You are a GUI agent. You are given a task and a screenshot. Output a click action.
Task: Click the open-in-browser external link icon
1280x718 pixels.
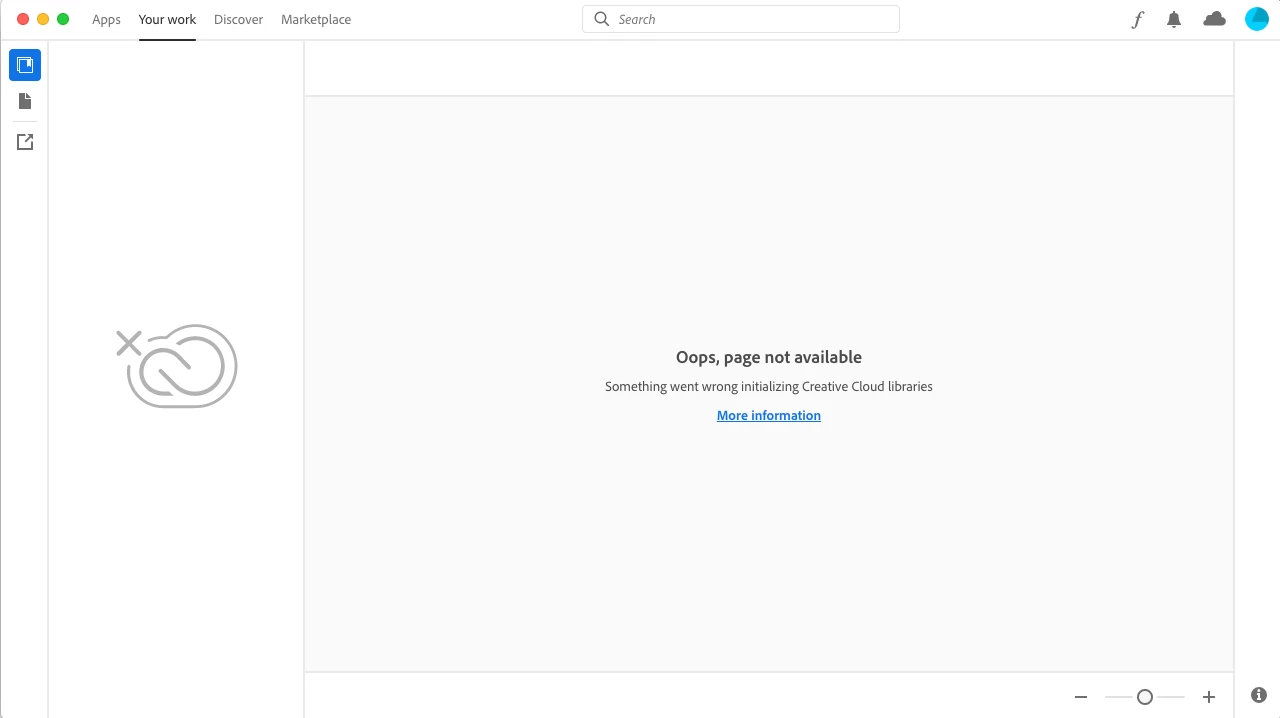tap(25, 142)
